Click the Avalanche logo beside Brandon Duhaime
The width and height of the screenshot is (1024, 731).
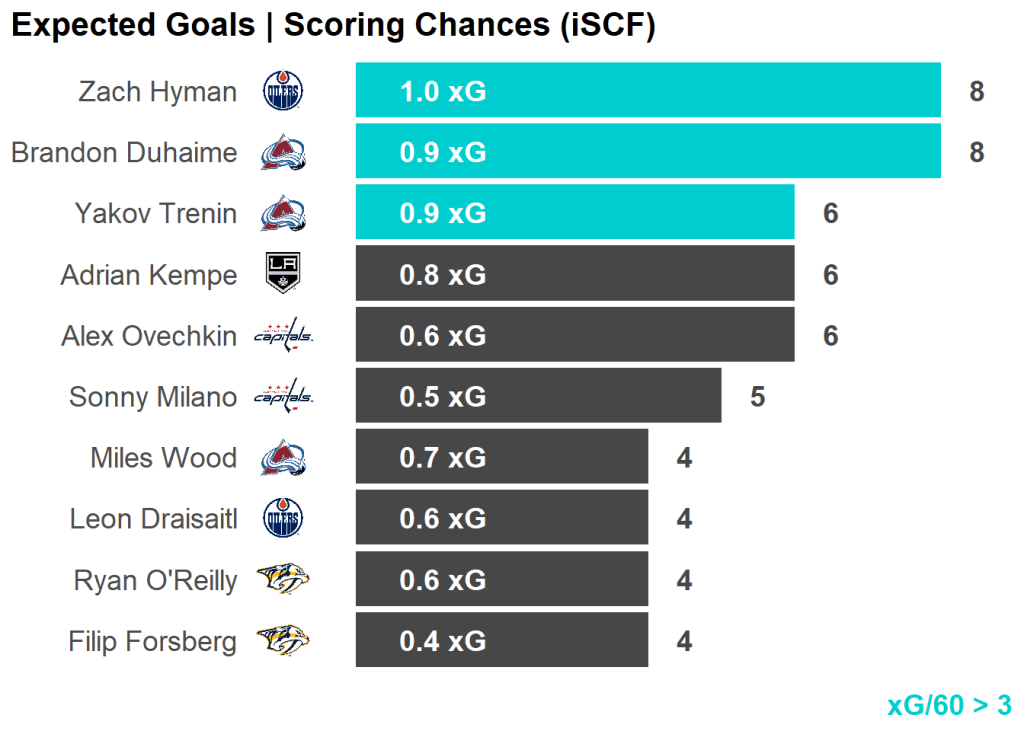click(283, 153)
